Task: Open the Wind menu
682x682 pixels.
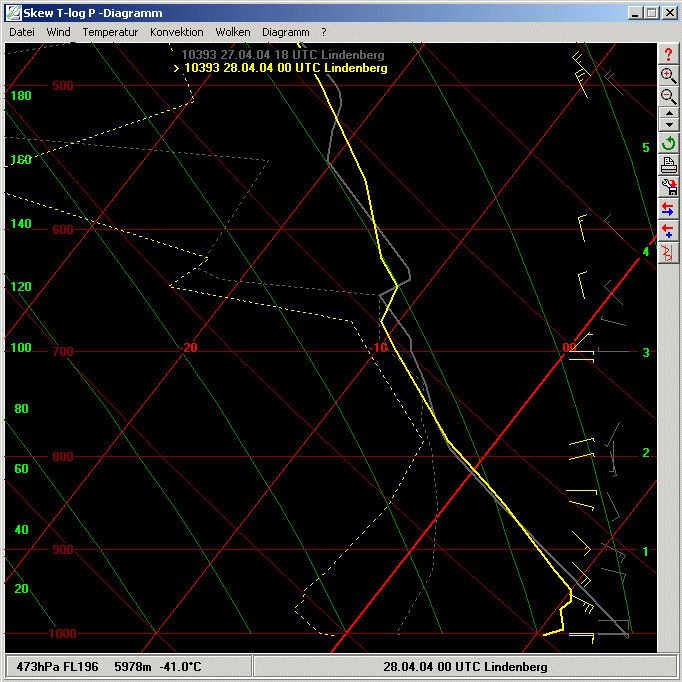Action: click(59, 32)
